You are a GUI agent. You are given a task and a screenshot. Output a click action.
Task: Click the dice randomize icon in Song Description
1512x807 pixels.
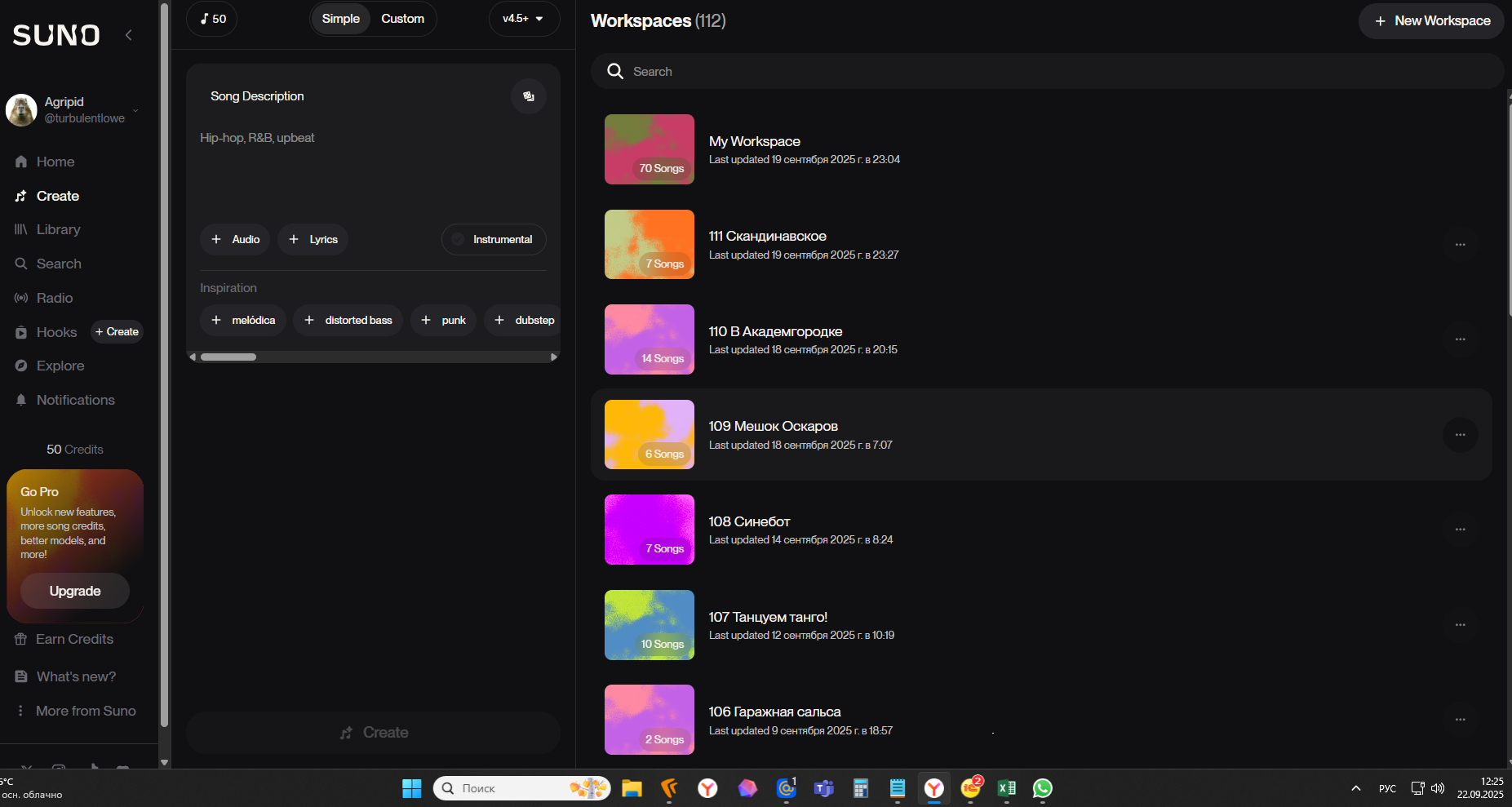[528, 96]
